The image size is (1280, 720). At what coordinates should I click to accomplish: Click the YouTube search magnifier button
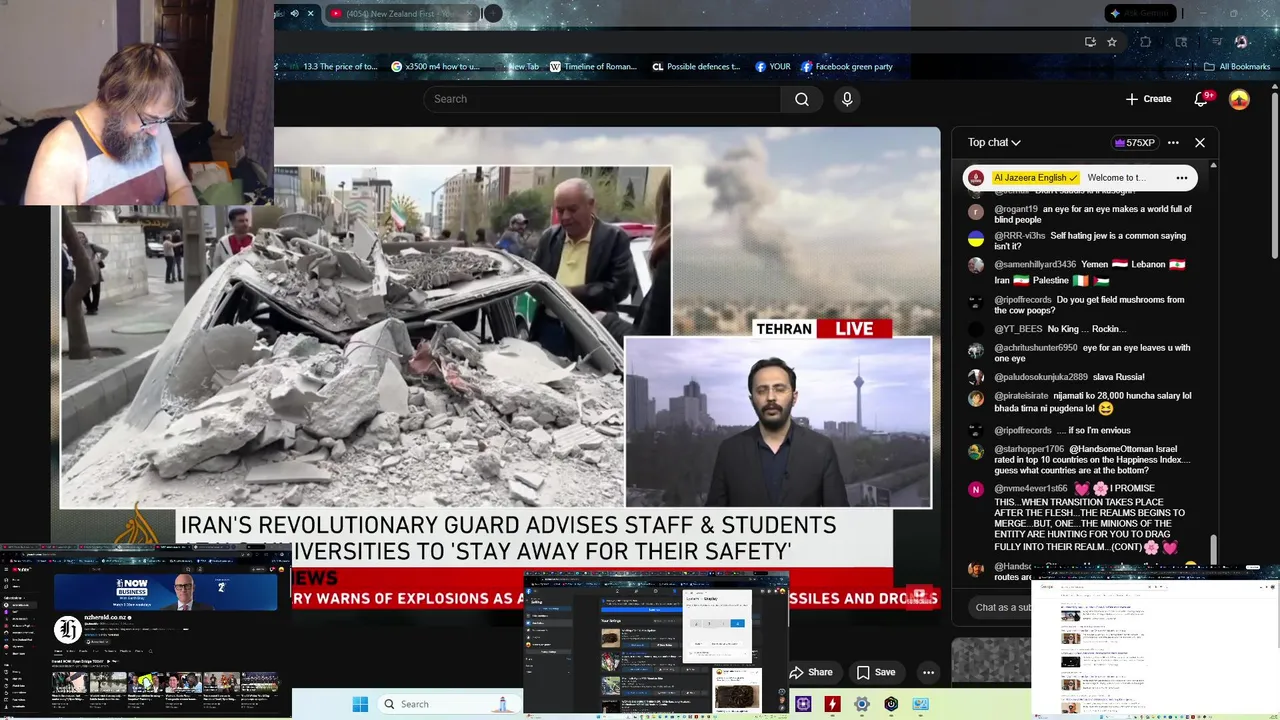tap(801, 99)
